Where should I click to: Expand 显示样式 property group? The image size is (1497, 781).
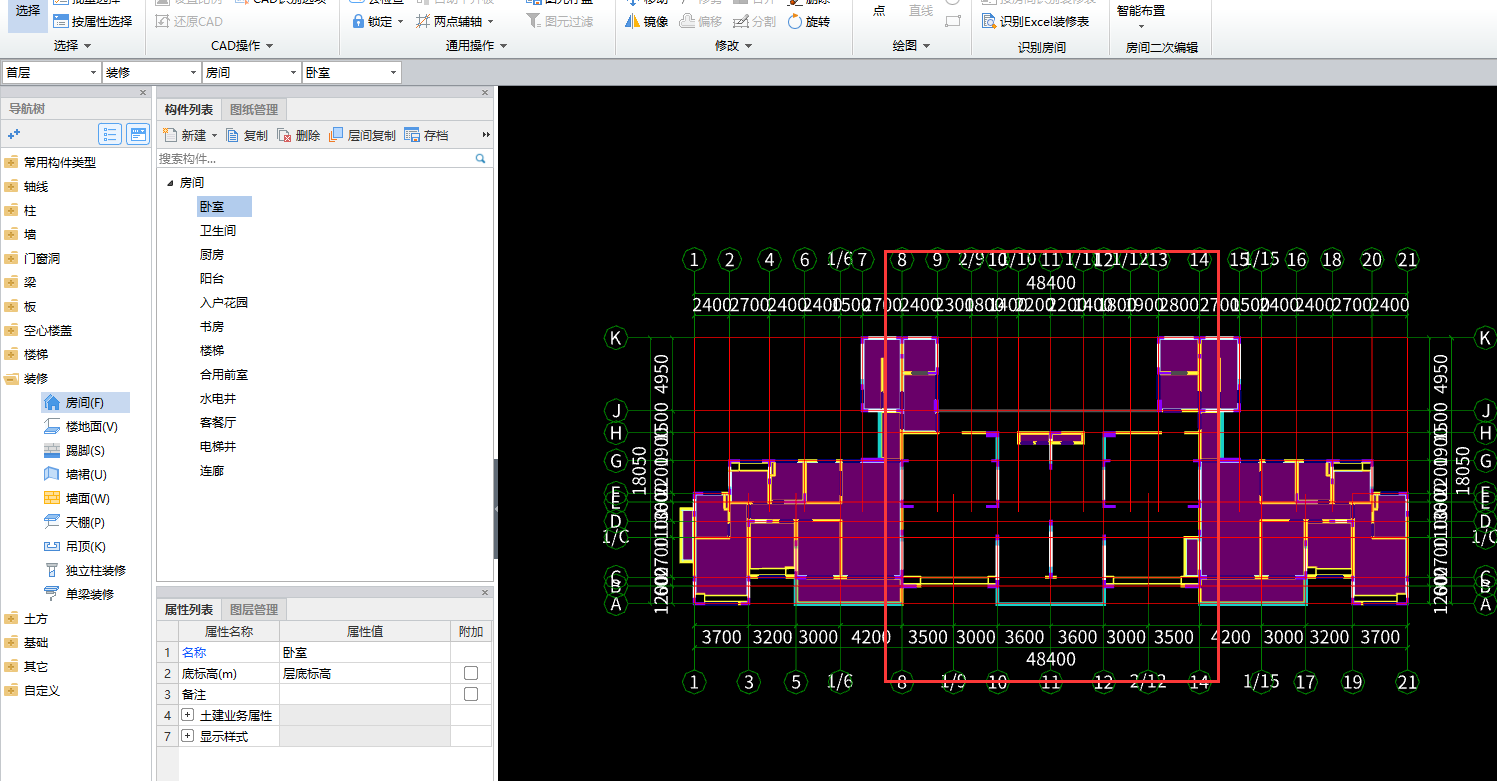(x=188, y=736)
